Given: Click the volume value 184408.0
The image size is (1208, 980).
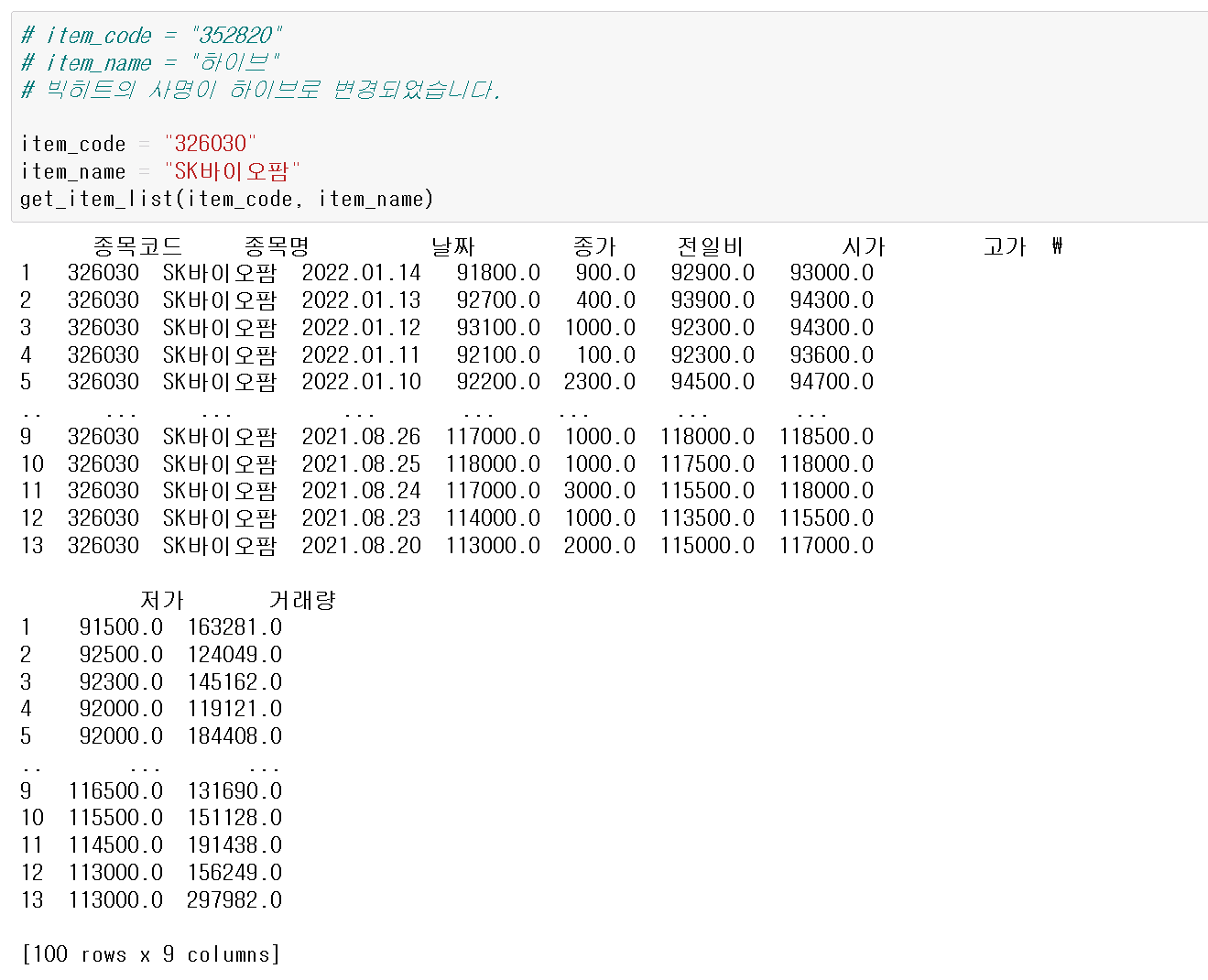Looking at the screenshot, I should (x=234, y=736).
